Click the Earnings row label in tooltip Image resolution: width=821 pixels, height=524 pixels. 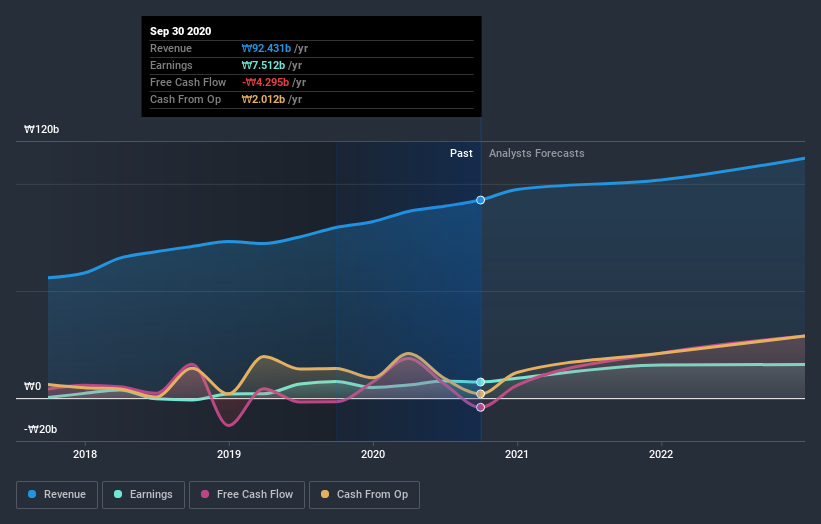click(x=171, y=65)
